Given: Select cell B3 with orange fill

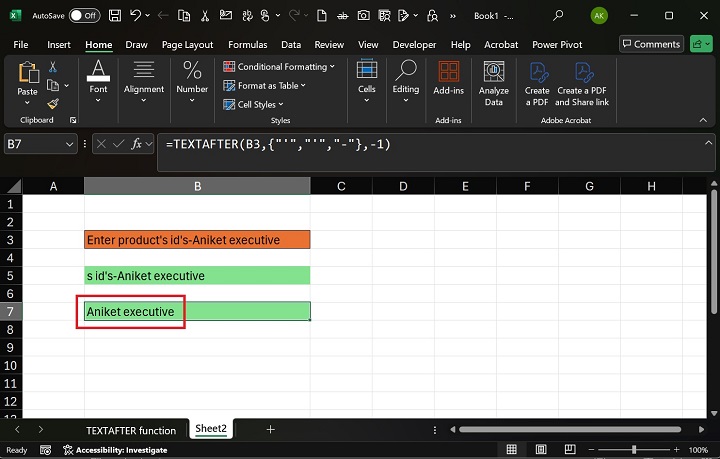Looking at the screenshot, I should [x=197, y=240].
